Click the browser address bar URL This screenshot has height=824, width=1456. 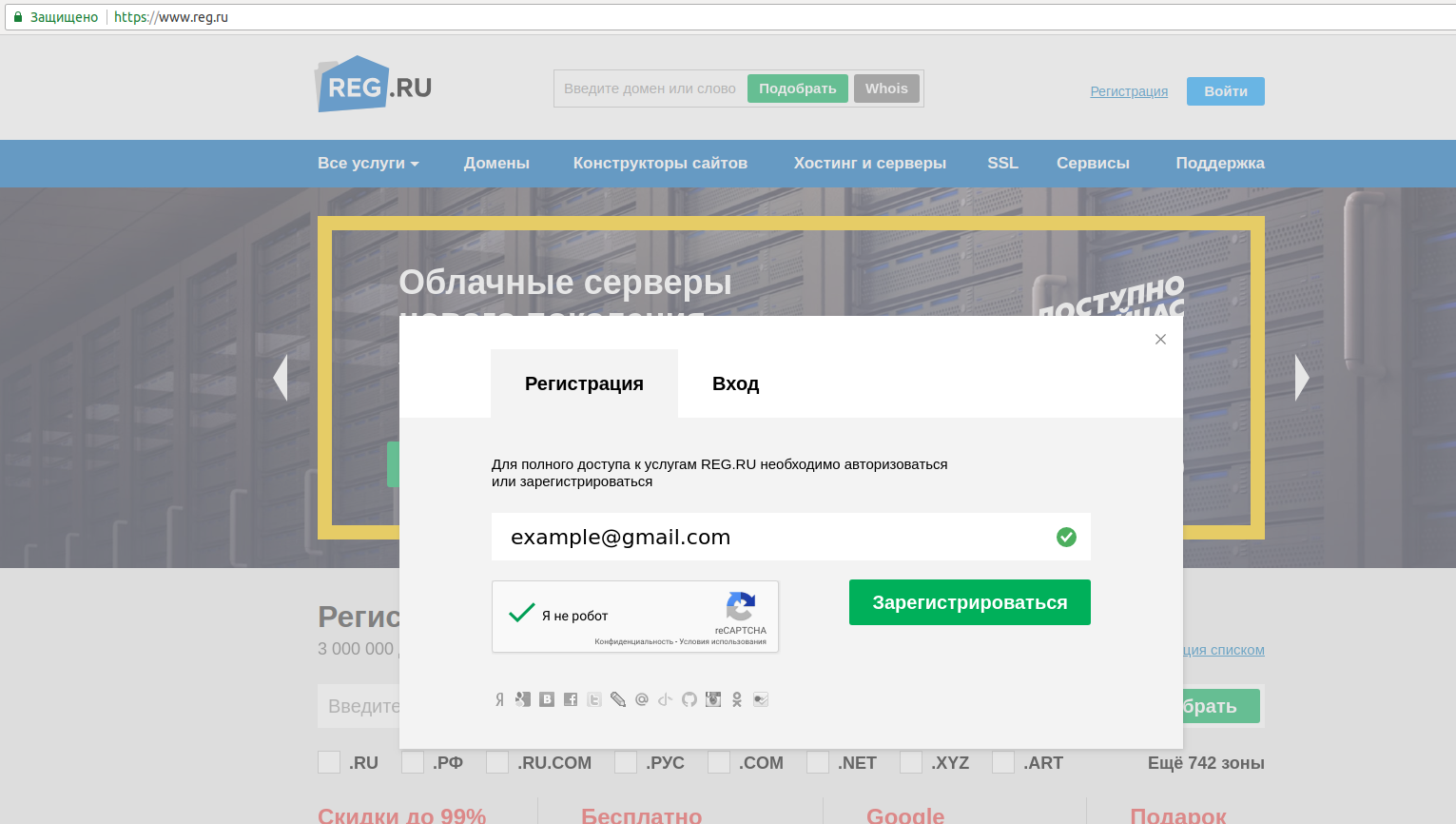tap(171, 17)
